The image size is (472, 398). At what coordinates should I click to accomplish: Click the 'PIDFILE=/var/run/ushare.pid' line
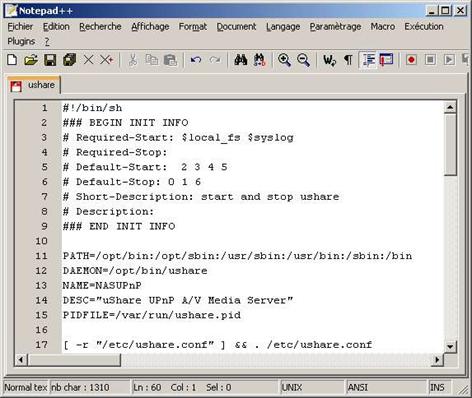click(x=152, y=315)
